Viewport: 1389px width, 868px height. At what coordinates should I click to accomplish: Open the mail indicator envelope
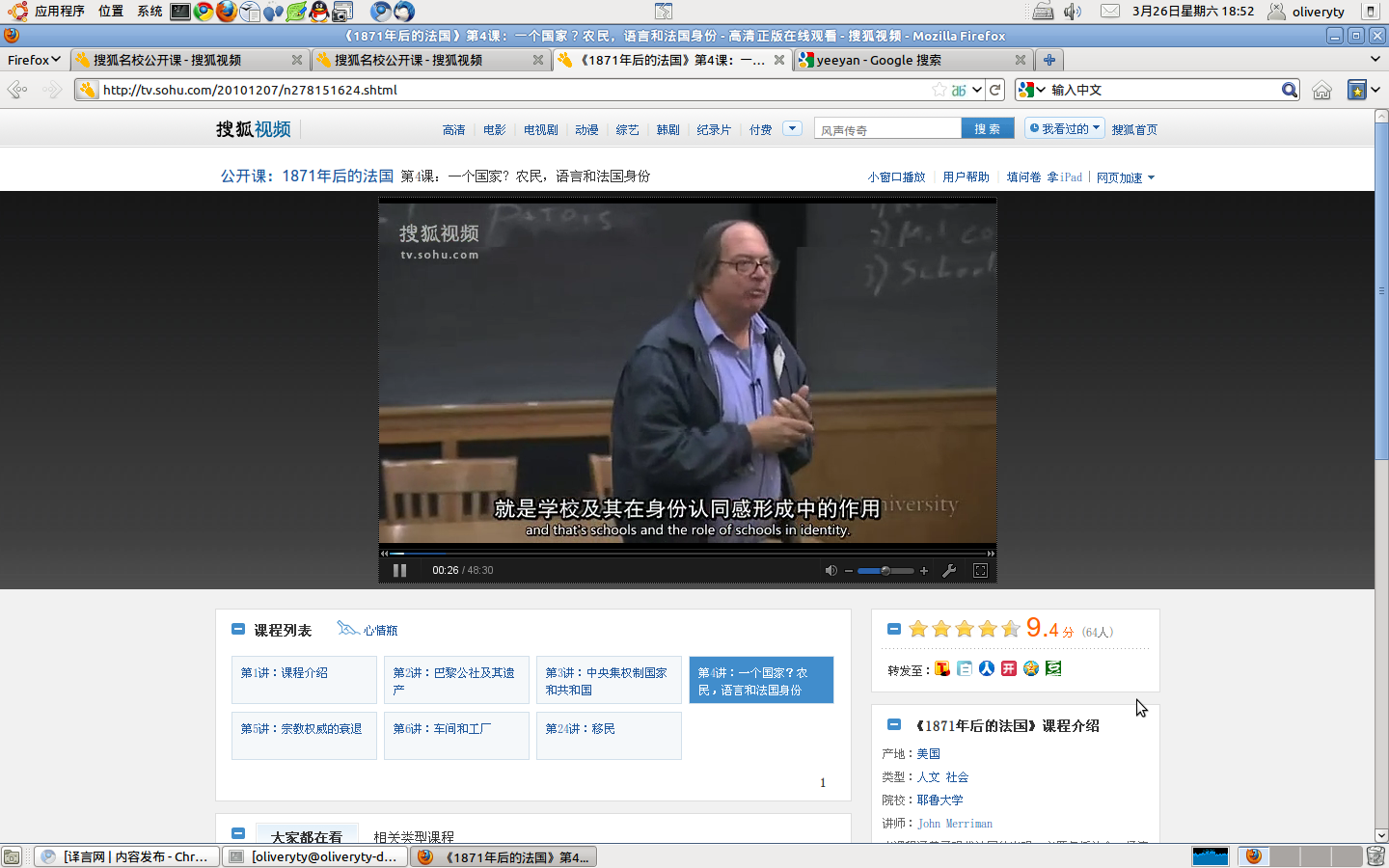1110,12
